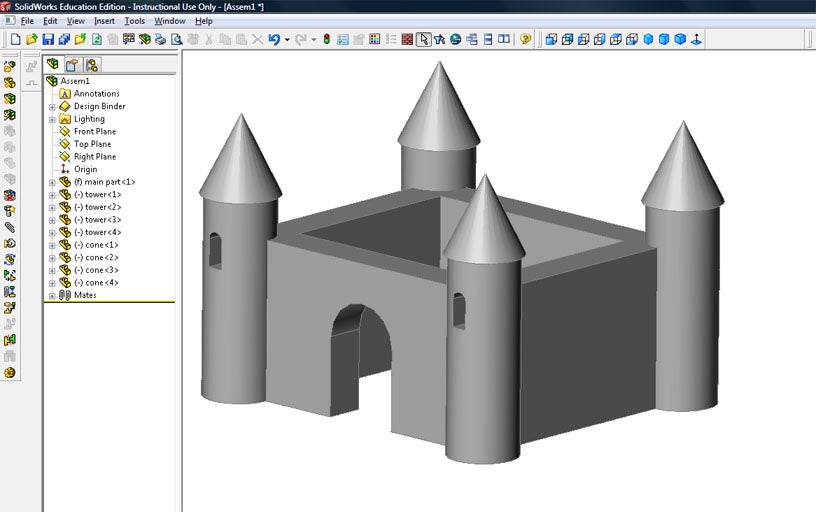This screenshot has width=816, height=512.
Task: Click the Interference Detection icon in sidebar
Action: [x=10, y=340]
